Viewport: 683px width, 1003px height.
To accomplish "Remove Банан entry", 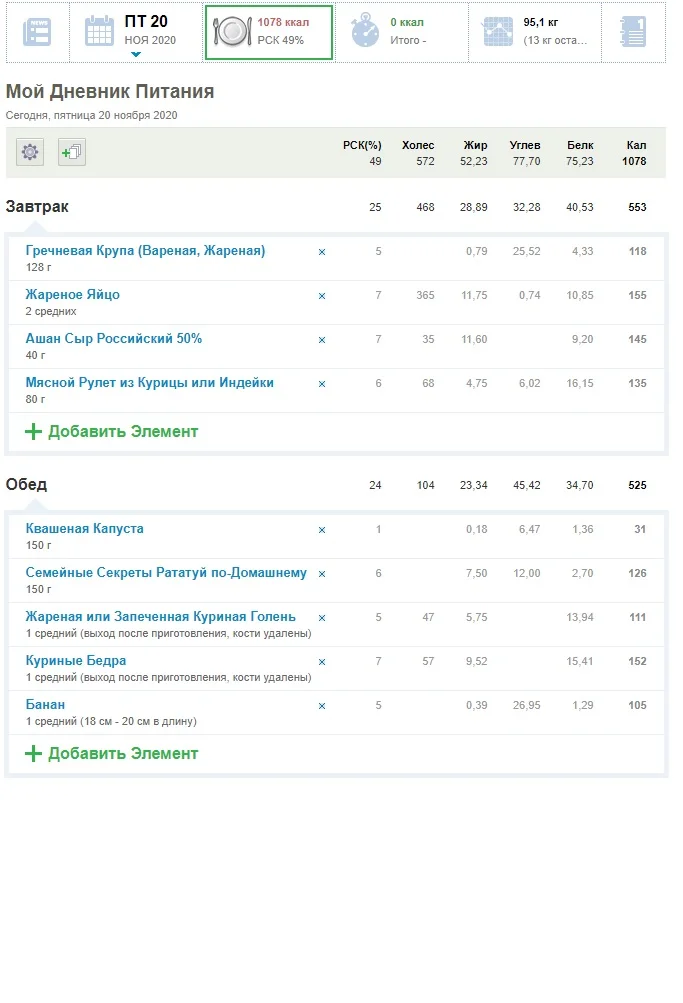I will pos(322,706).
